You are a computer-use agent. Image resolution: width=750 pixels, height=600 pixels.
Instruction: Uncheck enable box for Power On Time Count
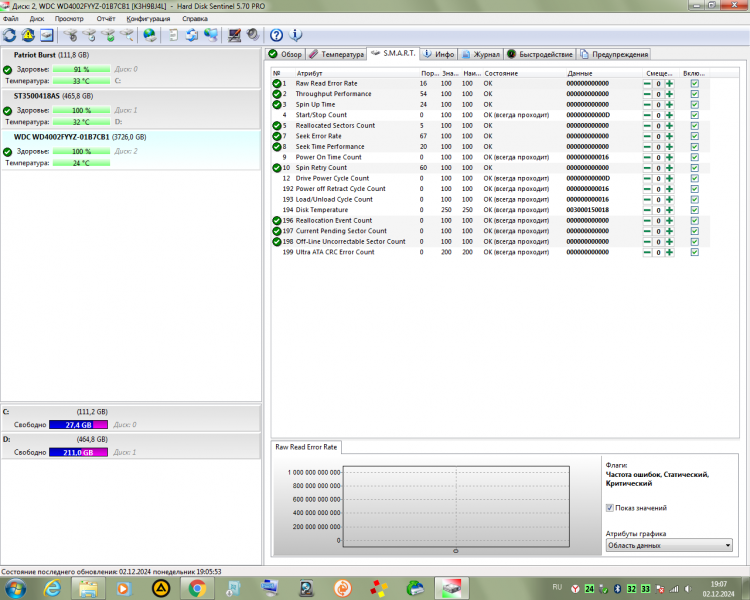click(x=695, y=157)
